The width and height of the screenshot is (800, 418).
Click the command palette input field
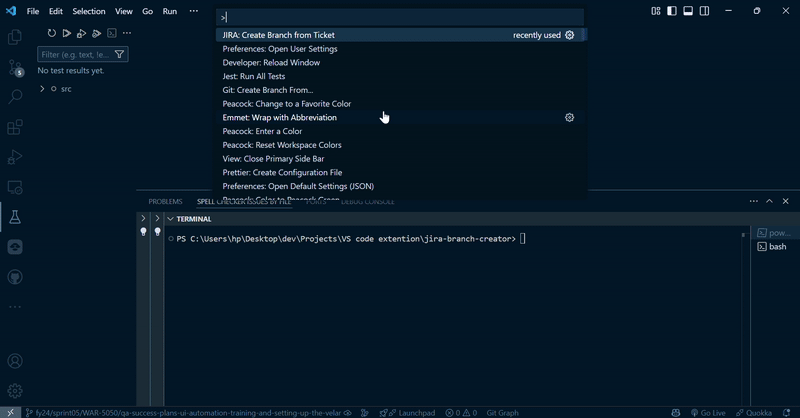coord(400,17)
